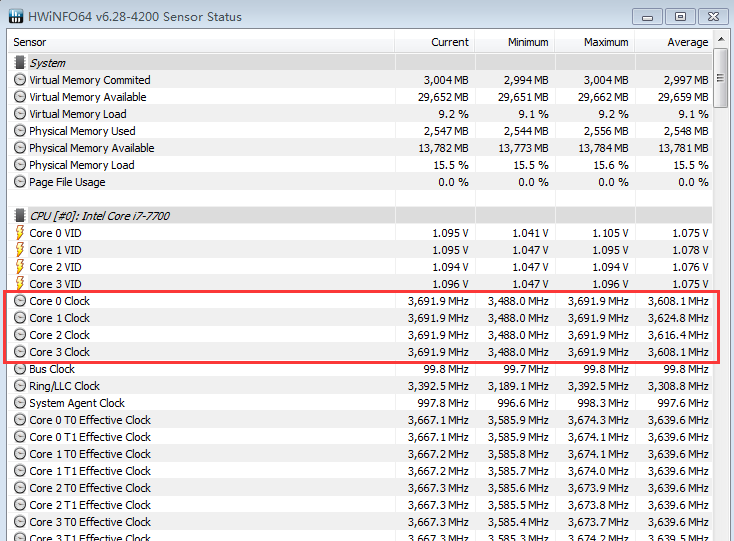Click the Minimum column header
Screen dimensions: 734x541
click(515, 42)
